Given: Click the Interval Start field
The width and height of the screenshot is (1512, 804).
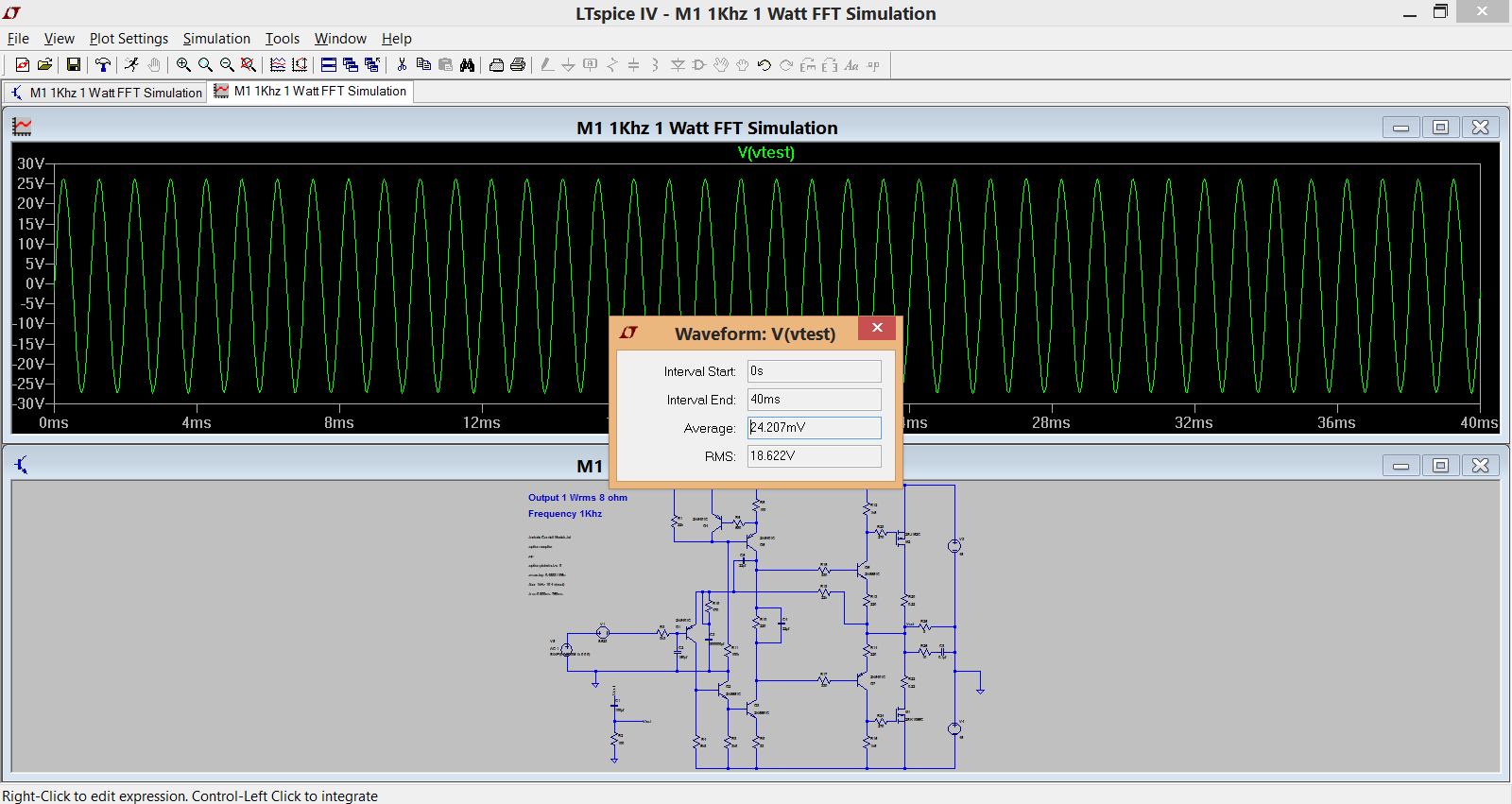Looking at the screenshot, I should [814, 371].
